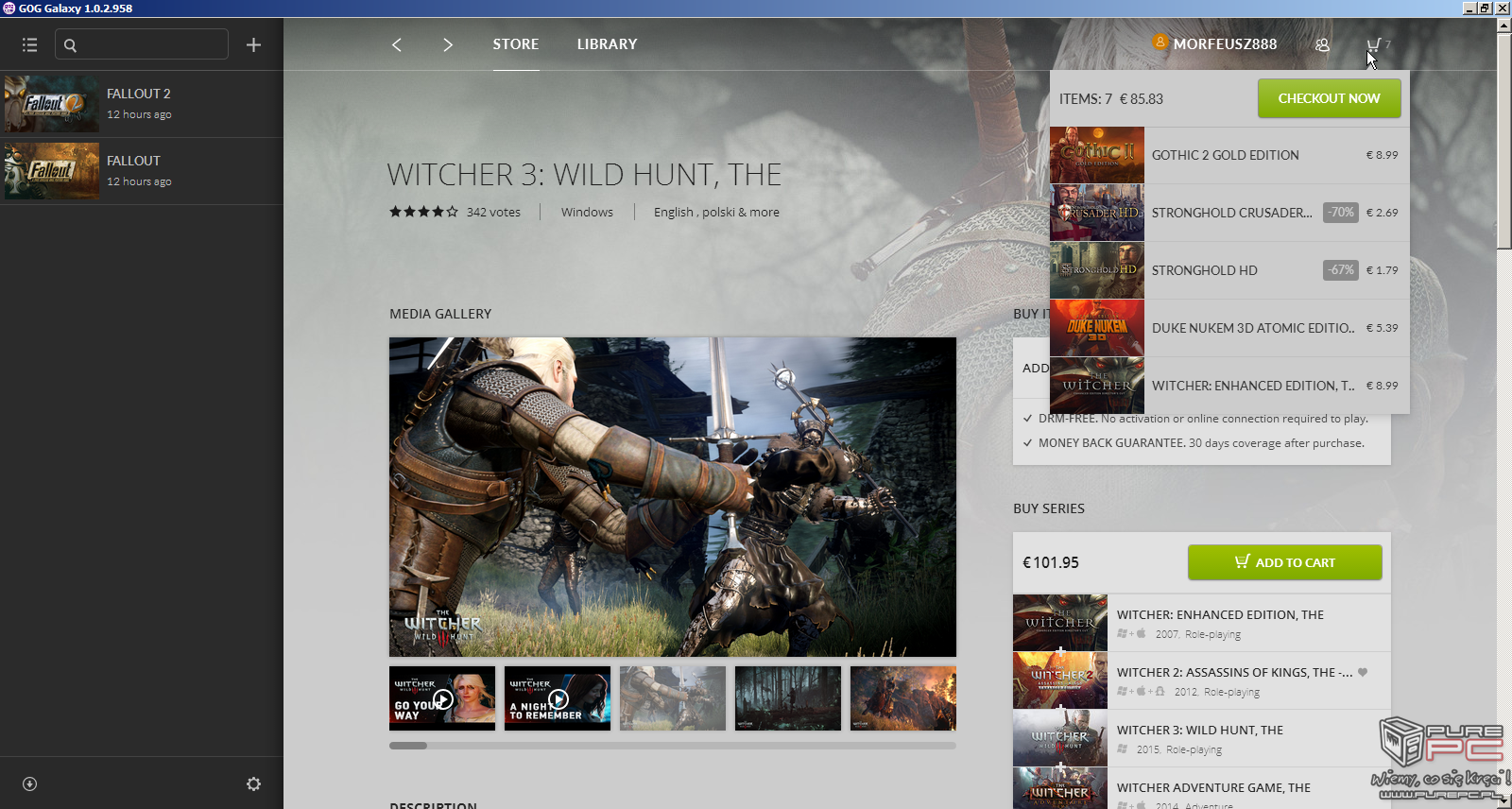Image resolution: width=1512 pixels, height=809 pixels.
Task: View the third gallery thumbnail with Geralt
Action: coord(673,698)
